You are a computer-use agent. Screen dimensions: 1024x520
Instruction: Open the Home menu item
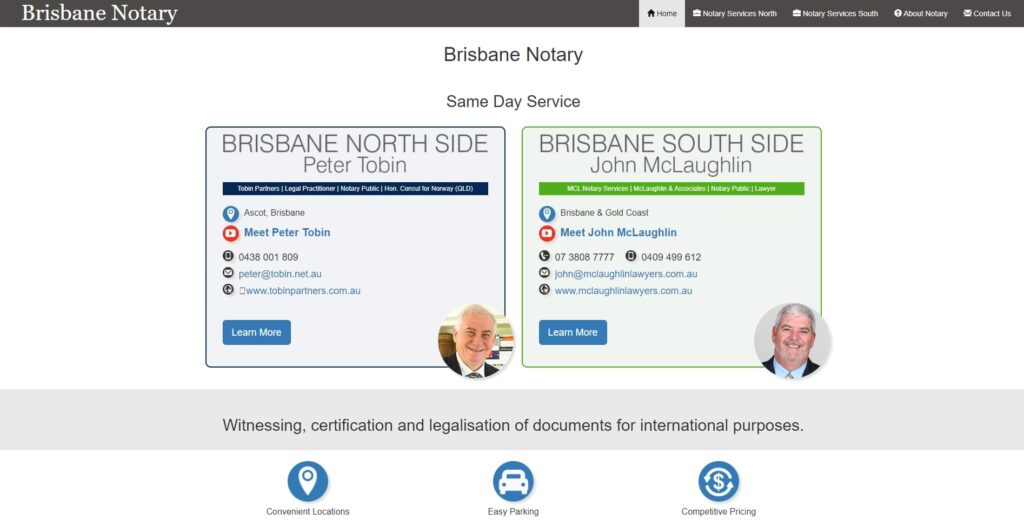[x=662, y=13]
